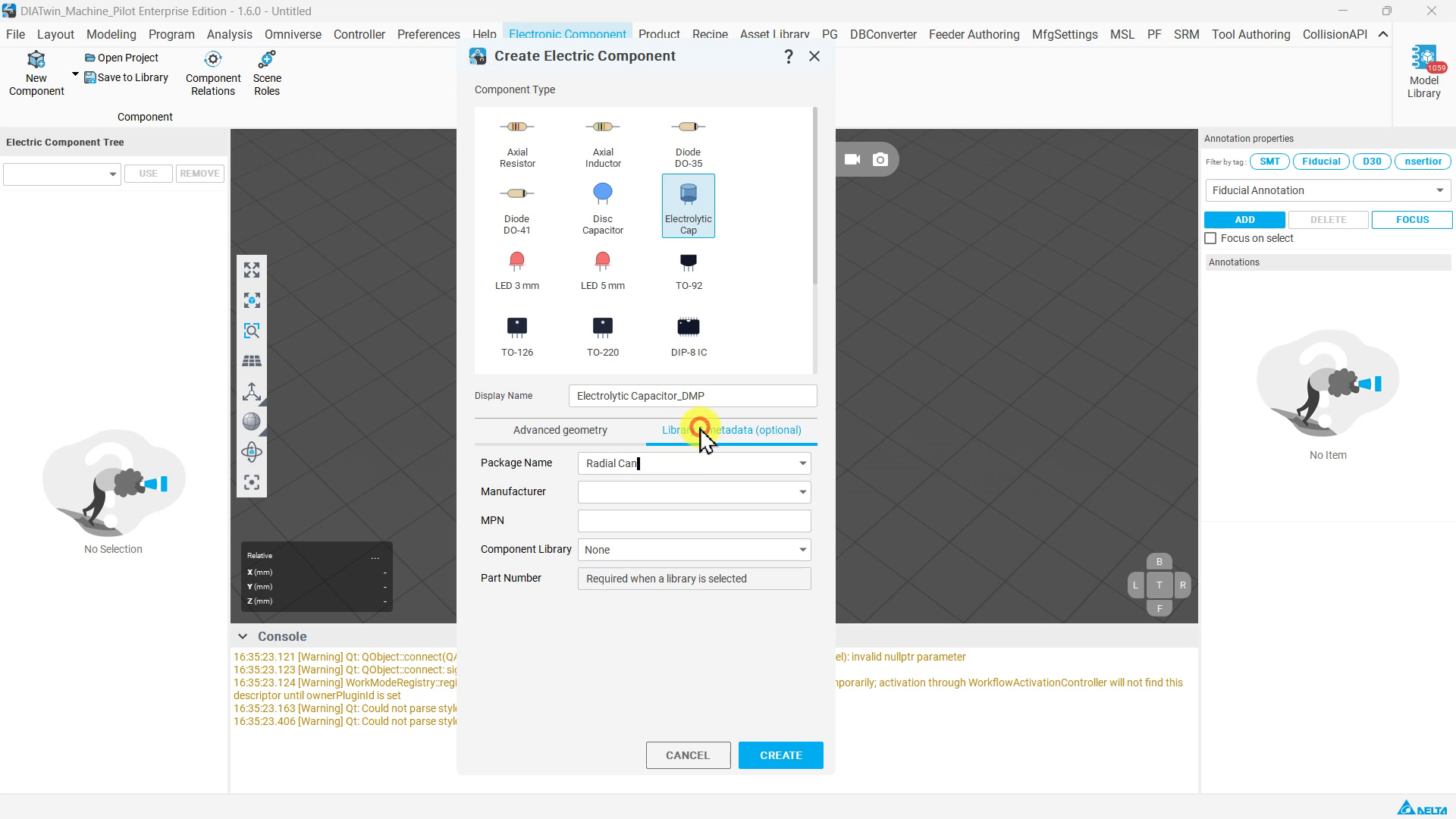Toggle the Fiducial tag filter

click(x=1321, y=162)
